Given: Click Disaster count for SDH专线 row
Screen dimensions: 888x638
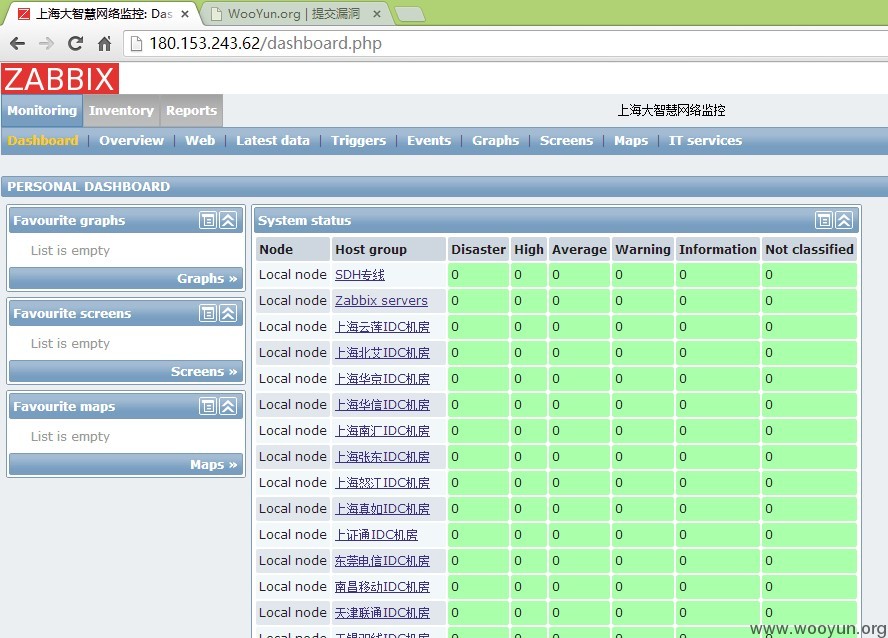Looking at the screenshot, I should 478,275.
